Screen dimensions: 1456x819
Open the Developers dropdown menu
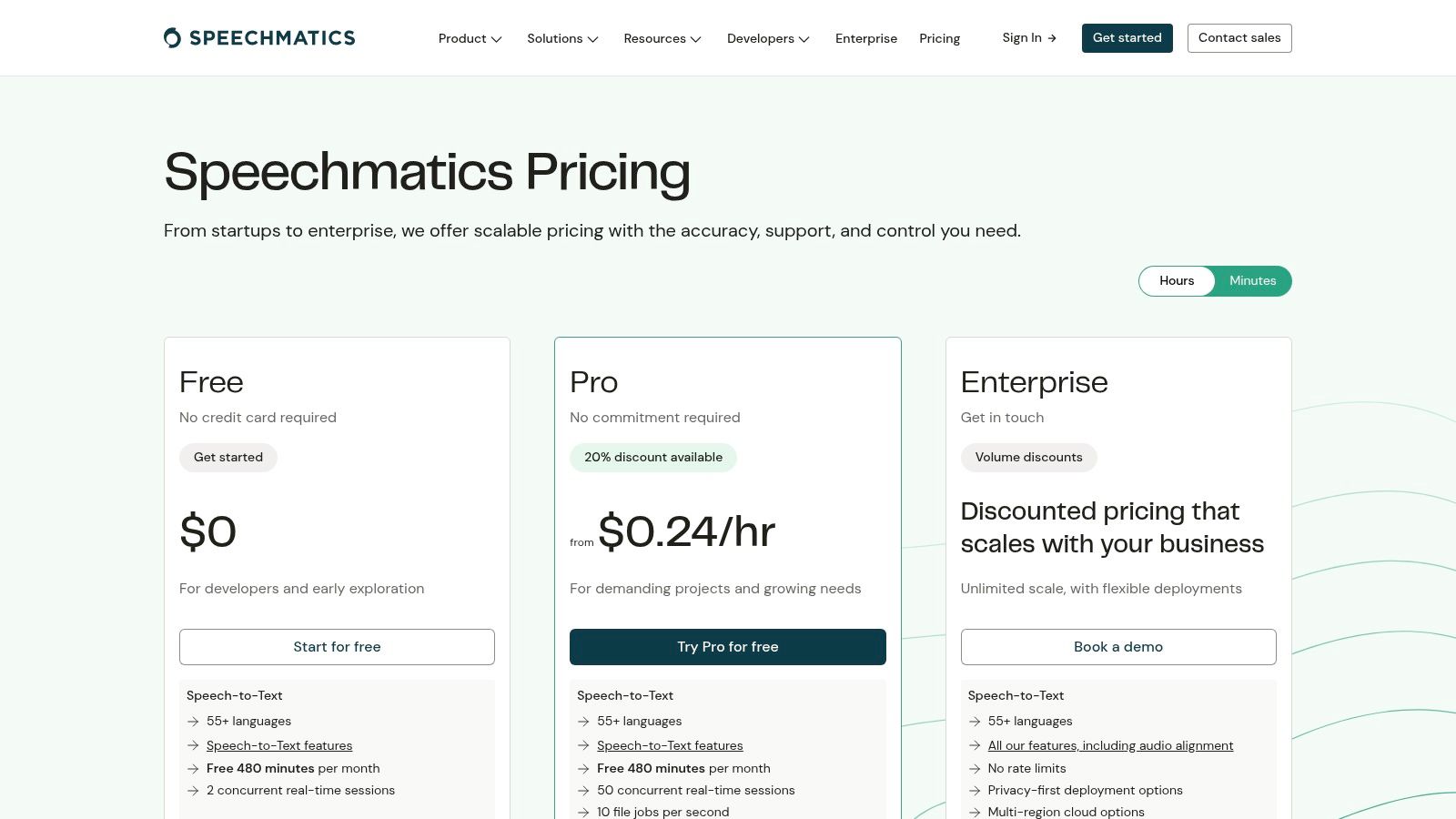pyautogui.click(x=768, y=38)
